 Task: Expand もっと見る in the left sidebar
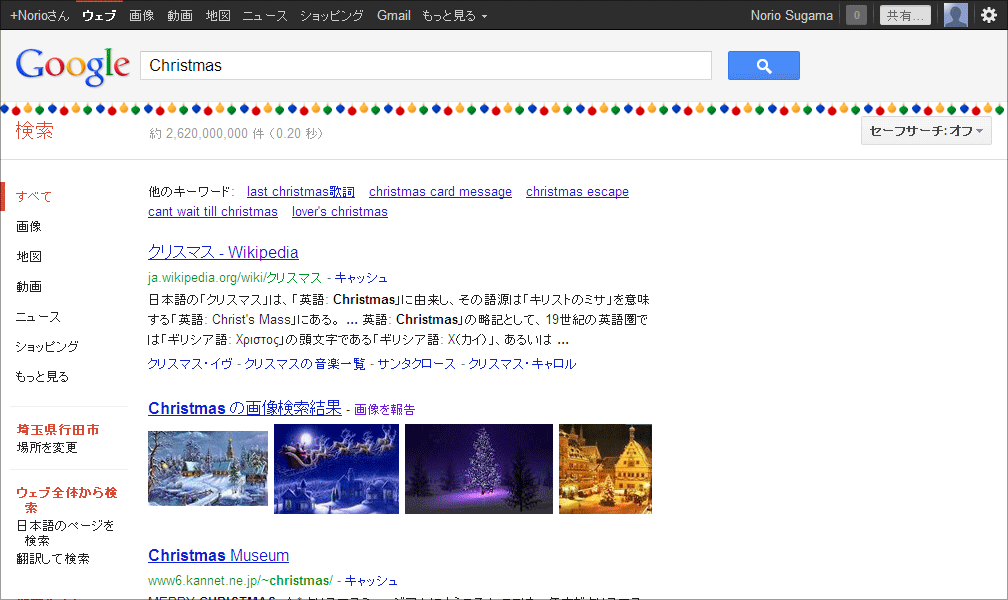click(42, 377)
